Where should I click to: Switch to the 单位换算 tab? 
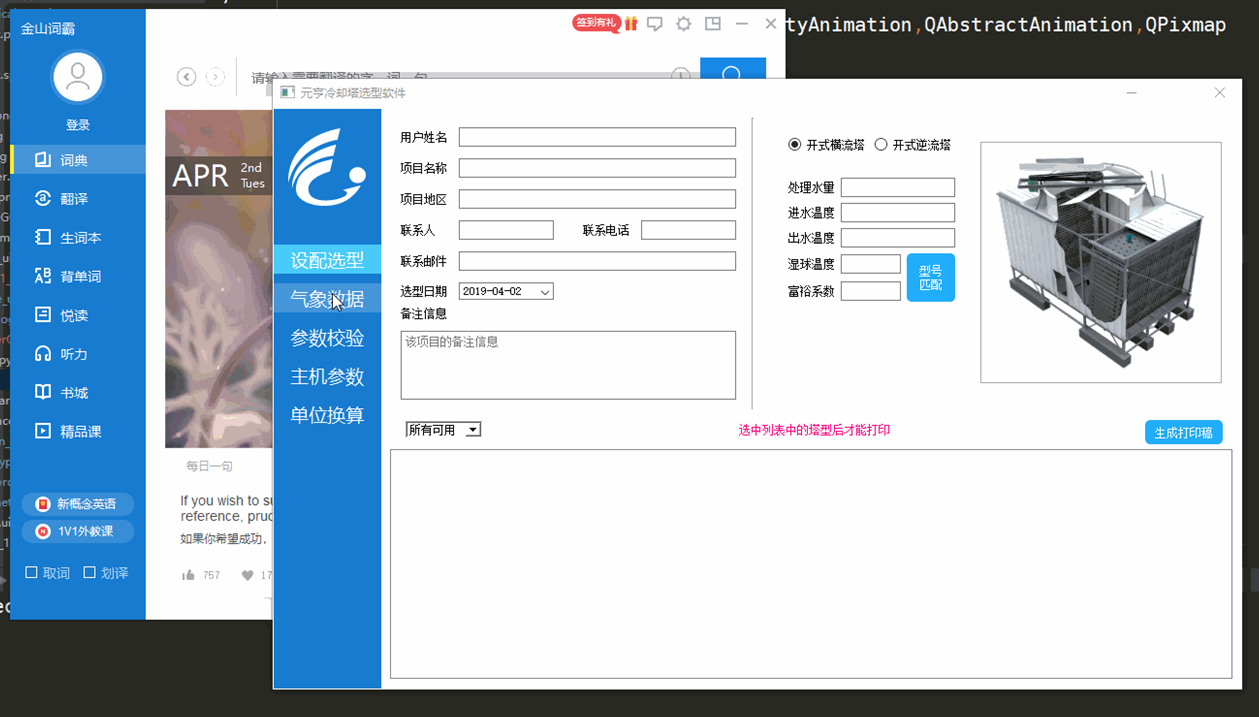pyautogui.click(x=327, y=415)
